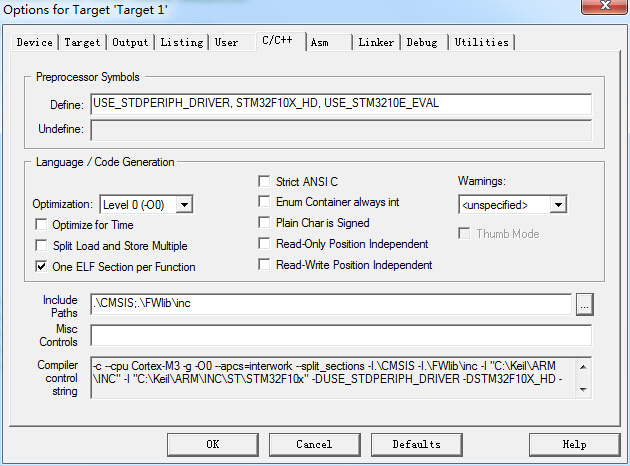Screen dimensions: 630x466
Task: Click the Defaults button
Action: [416, 444]
